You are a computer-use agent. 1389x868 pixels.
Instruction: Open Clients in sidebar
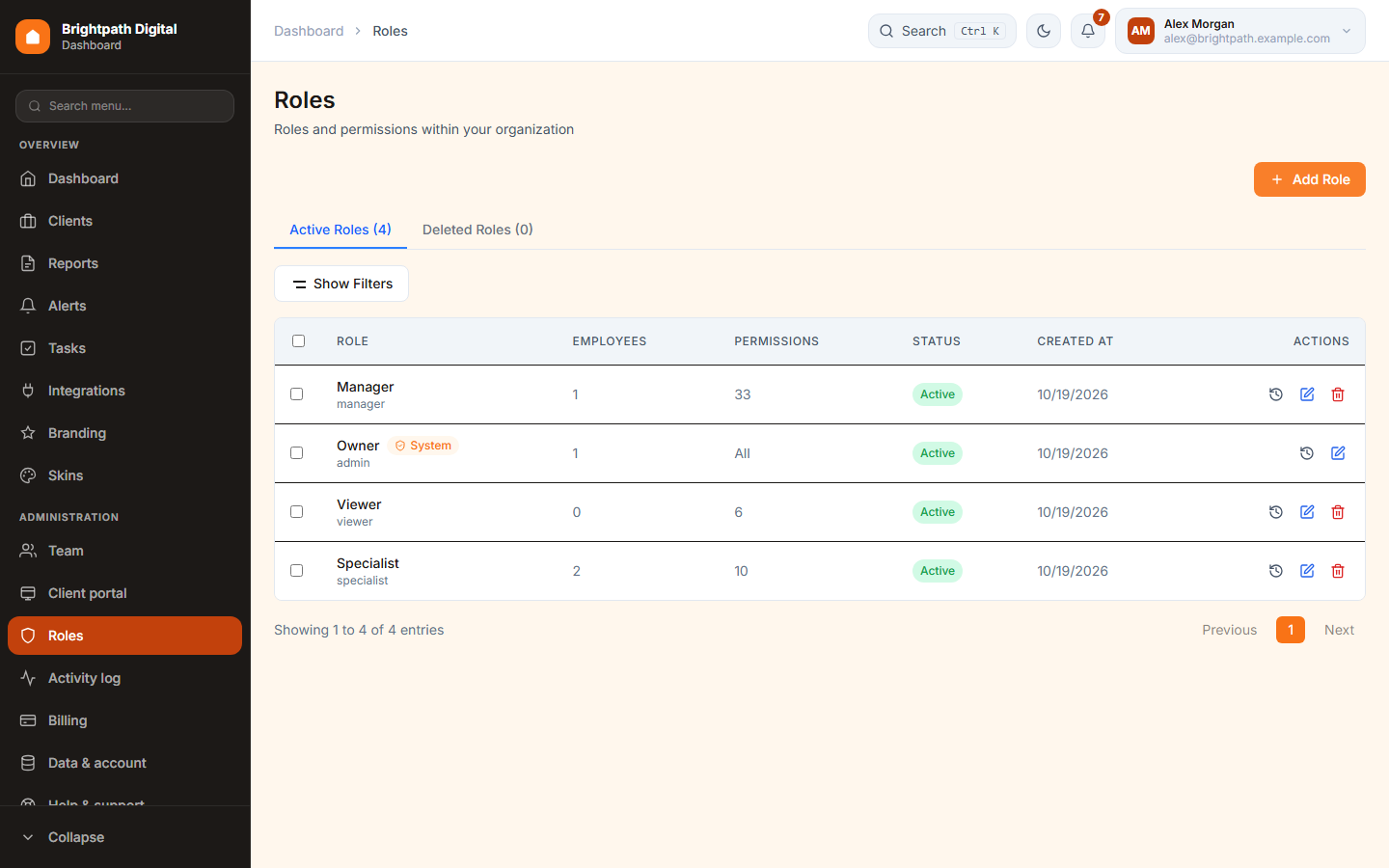click(x=125, y=221)
